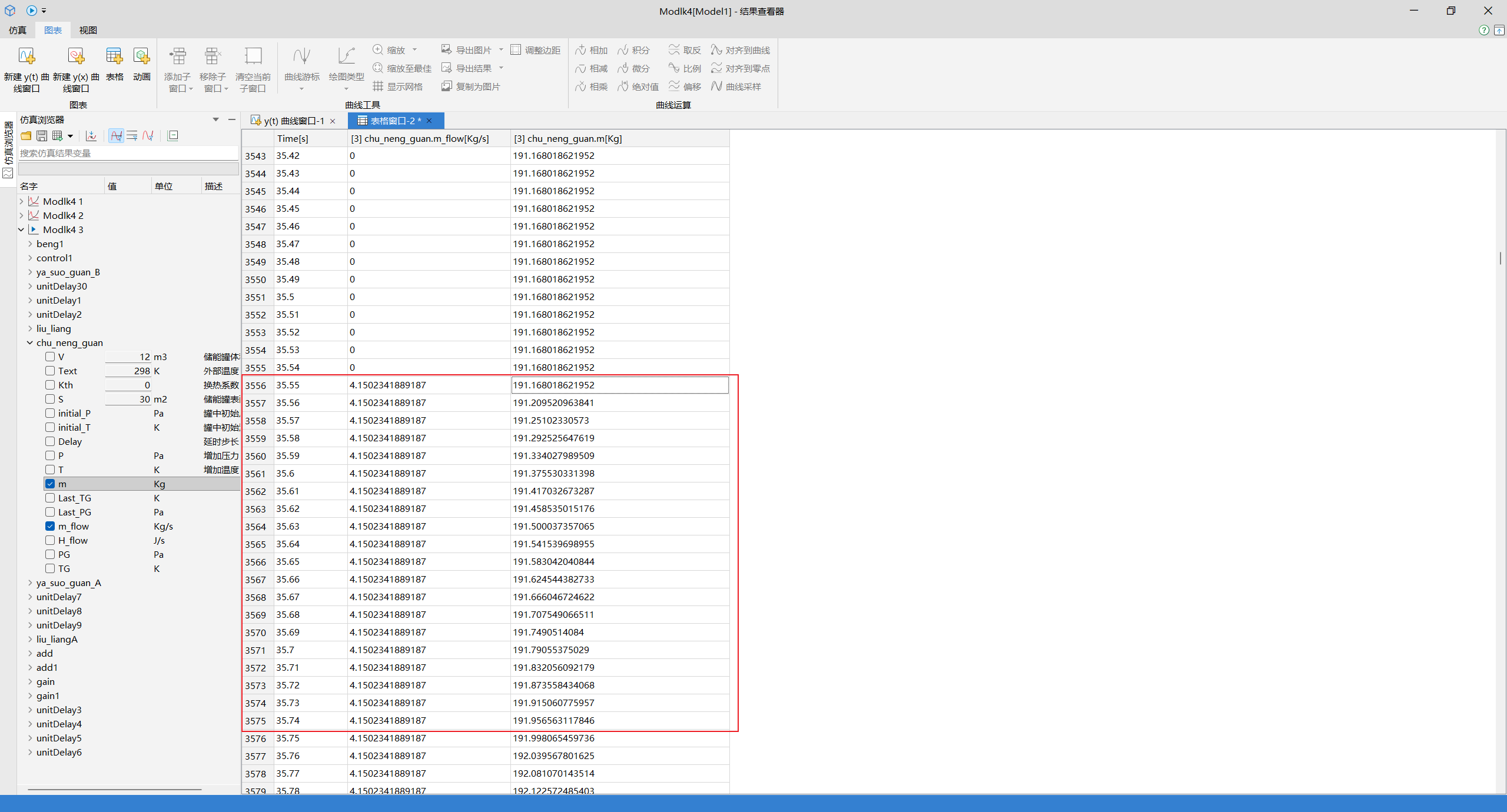This screenshot has width=1507, height=812.
Task: Click the Time[s] column header
Action: 311,138
